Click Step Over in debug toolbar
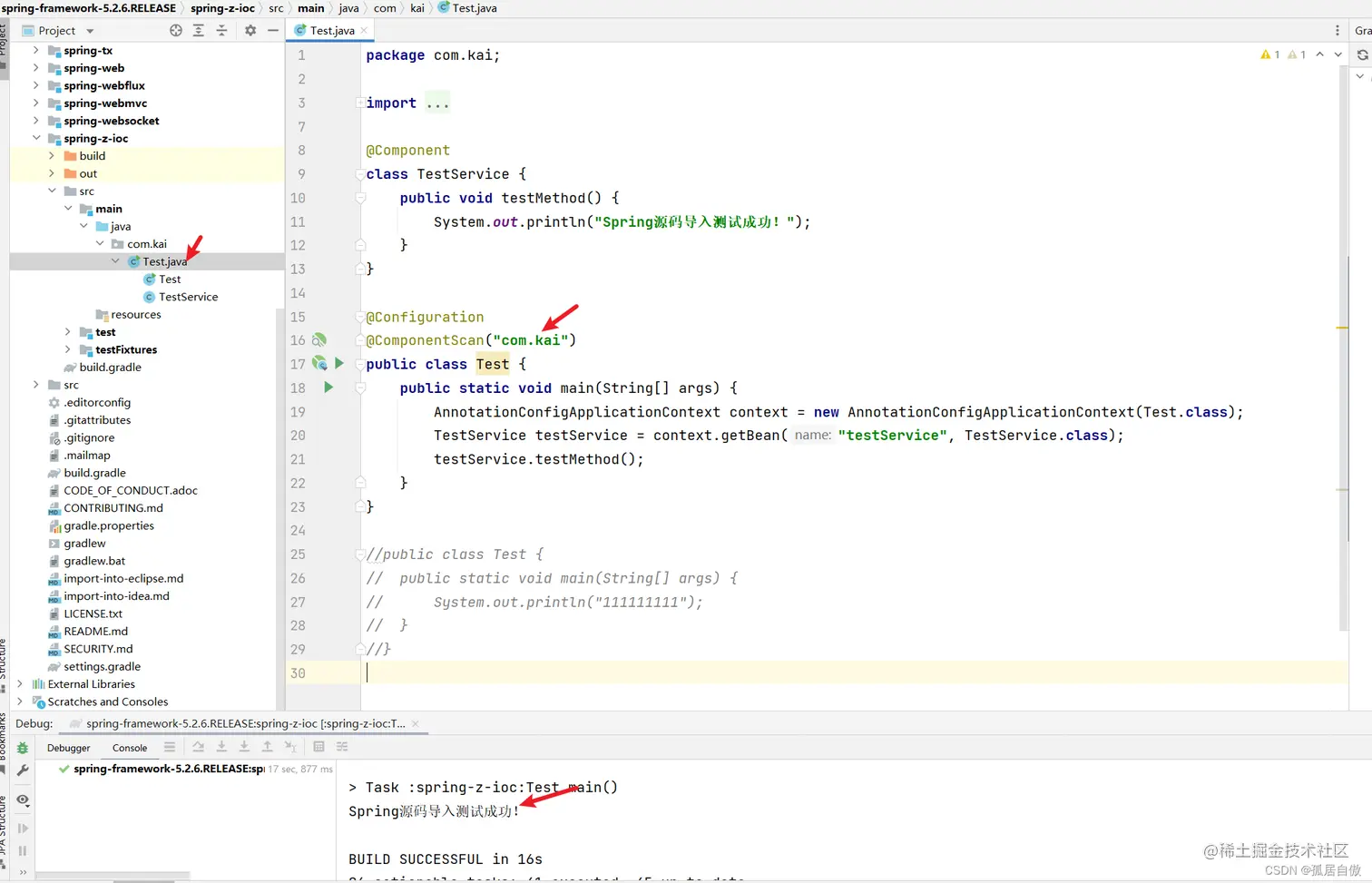 click(x=199, y=747)
